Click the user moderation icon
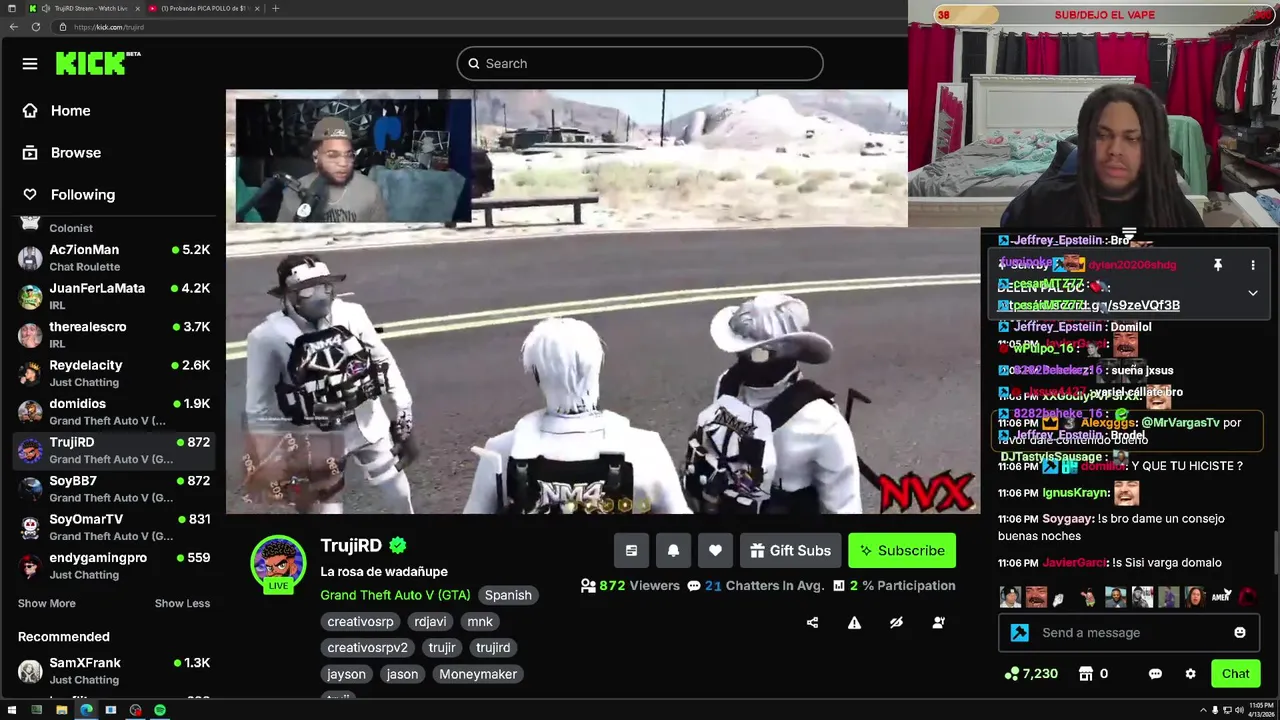Screen dimensions: 1280x720 coord(938,622)
